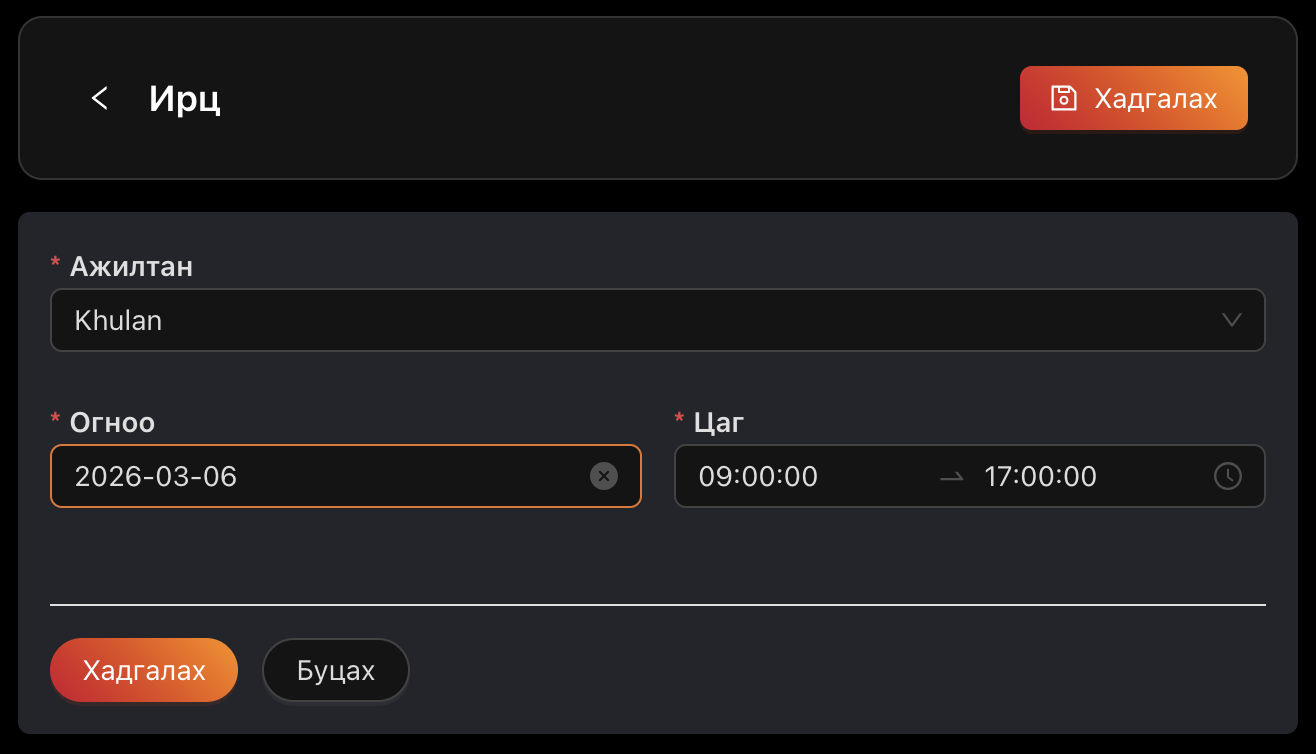Click the Цаг field label

[x=719, y=422]
